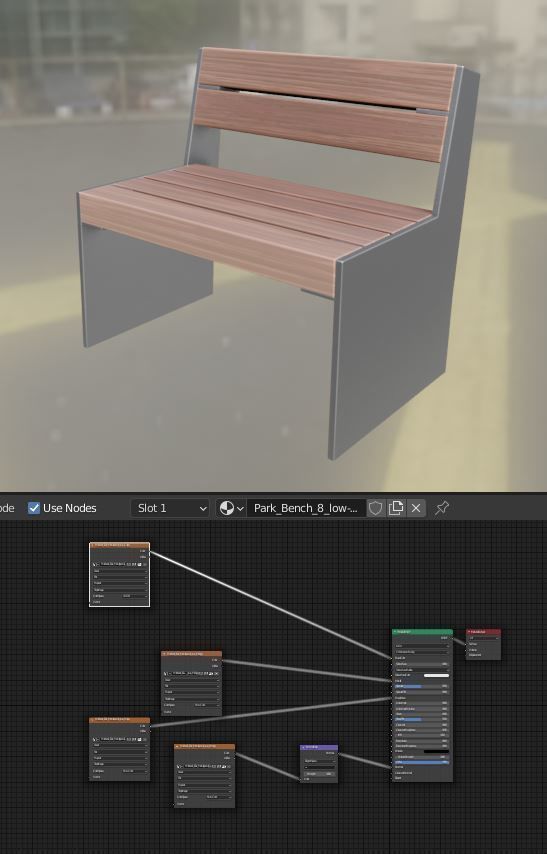Click the new material duplicate icon

click(396, 508)
